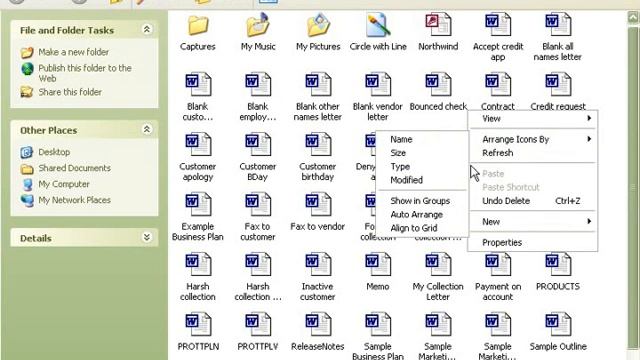Select the Credit request document icon
This screenshot has height=360, width=640.
click(x=558, y=84)
